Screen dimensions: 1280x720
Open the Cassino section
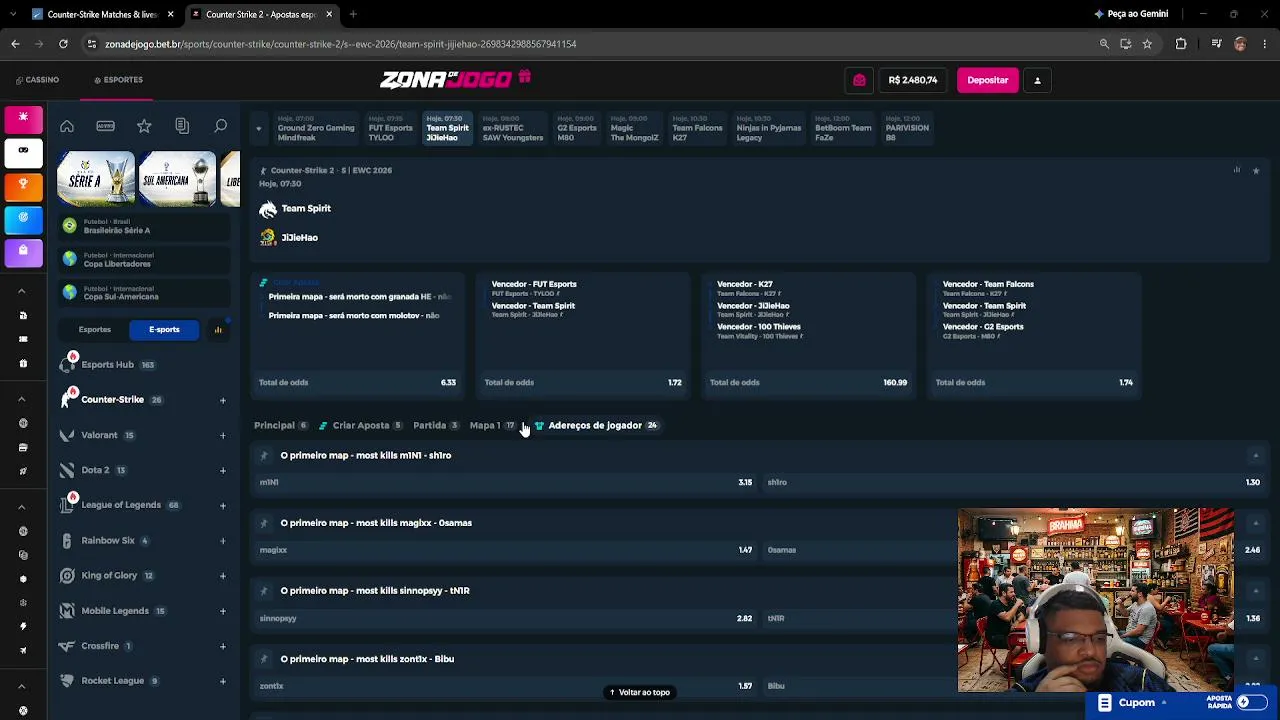37,80
